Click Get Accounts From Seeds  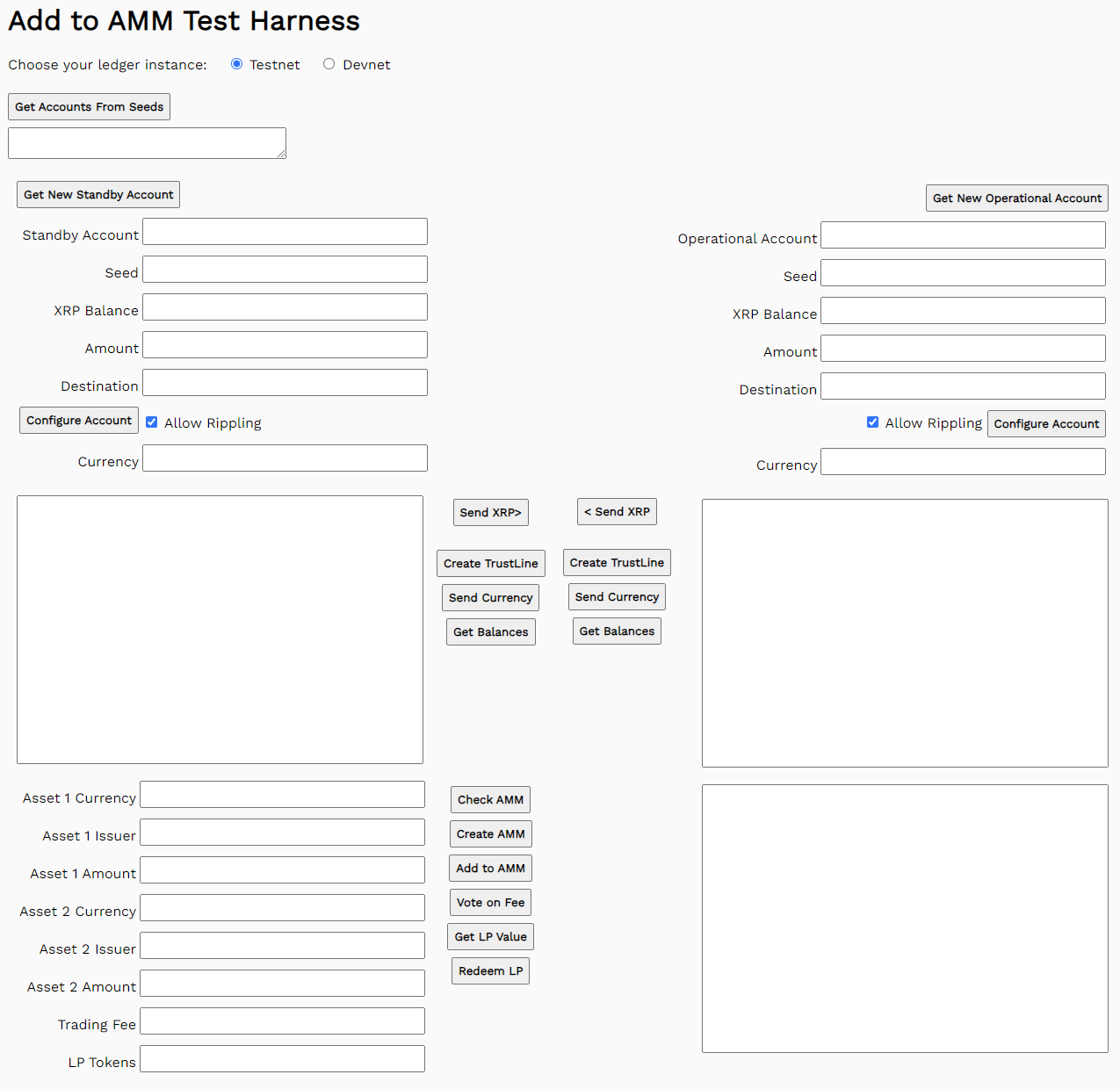[x=89, y=106]
